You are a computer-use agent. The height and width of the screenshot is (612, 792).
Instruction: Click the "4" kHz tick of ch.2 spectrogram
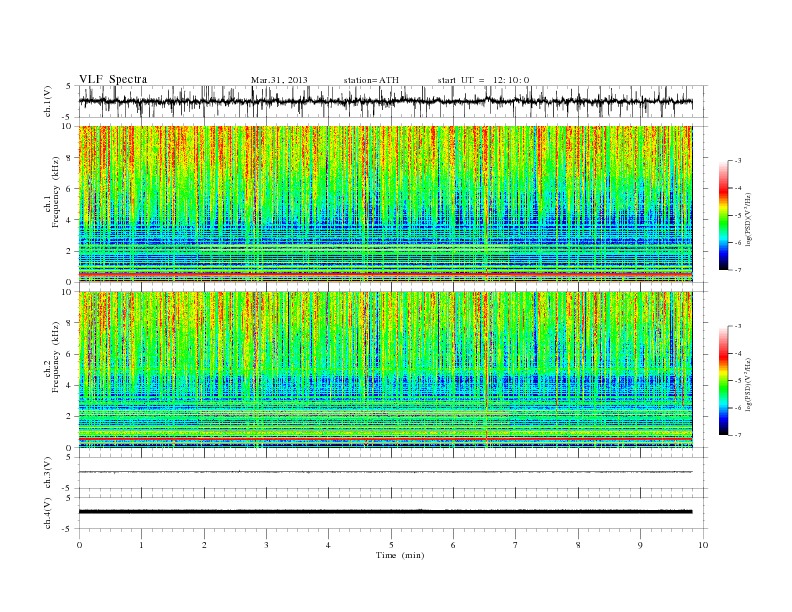(x=70, y=385)
